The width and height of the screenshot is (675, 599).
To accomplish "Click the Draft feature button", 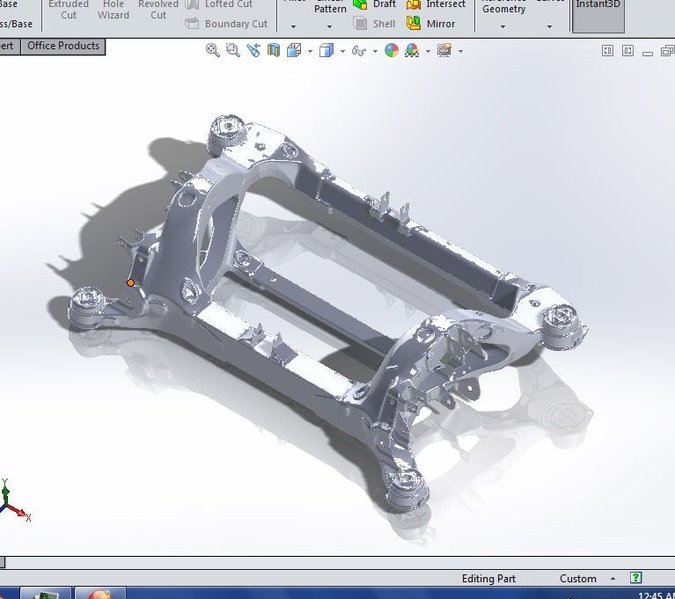I will point(375,5).
